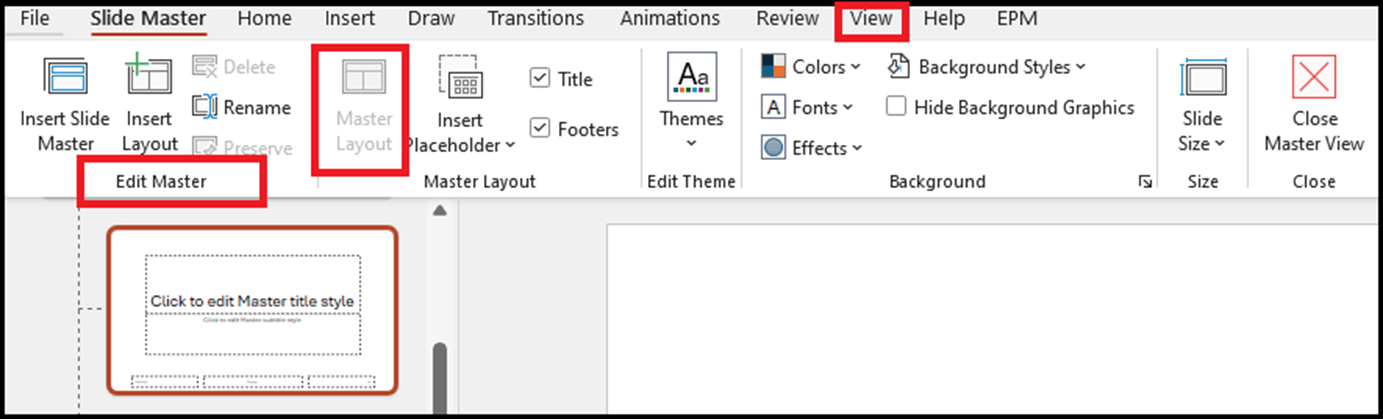This screenshot has width=1383, height=419.
Task: Select the title layout thumbnail
Action: point(252,309)
